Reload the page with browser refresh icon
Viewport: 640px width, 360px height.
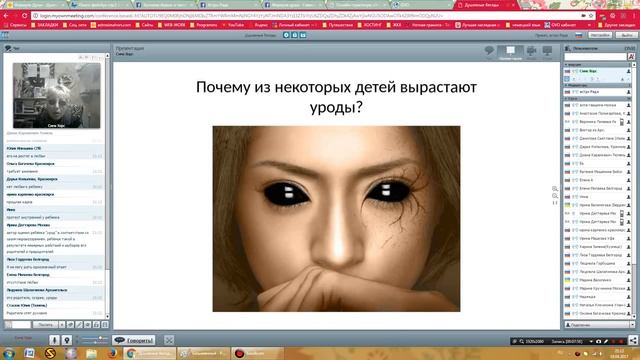coord(24,16)
